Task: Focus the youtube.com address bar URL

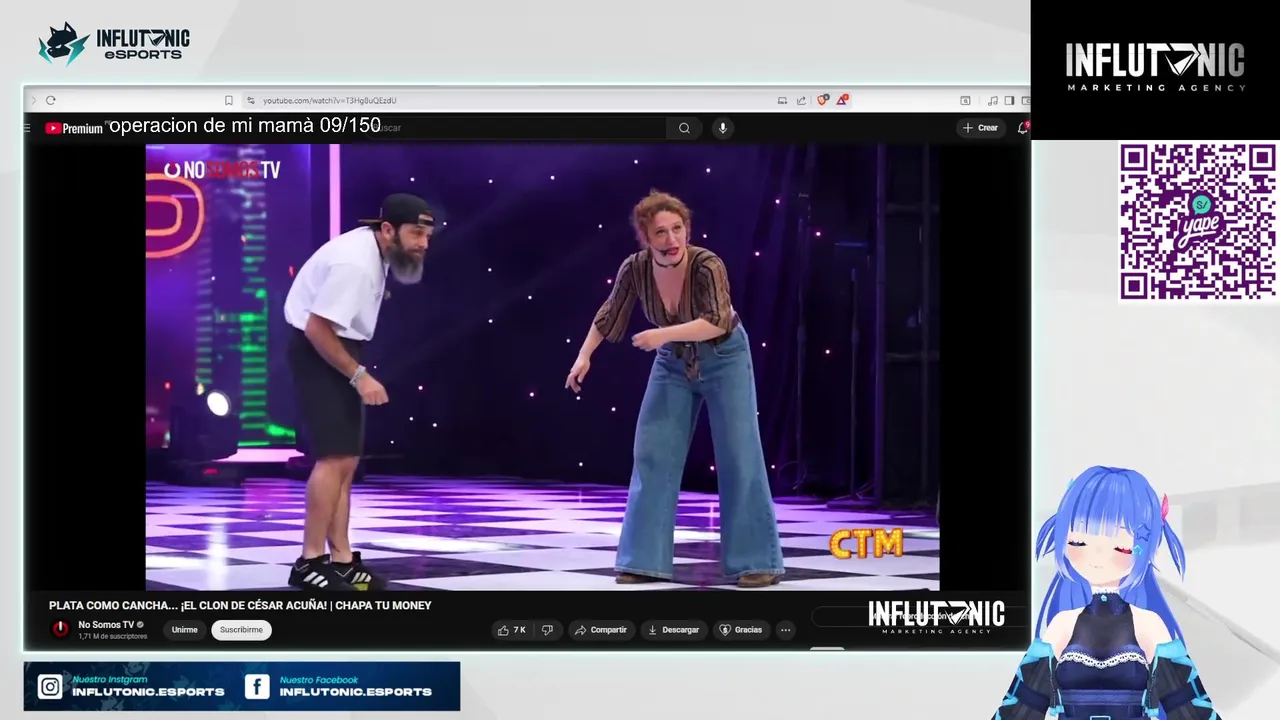Action: [330, 100]
